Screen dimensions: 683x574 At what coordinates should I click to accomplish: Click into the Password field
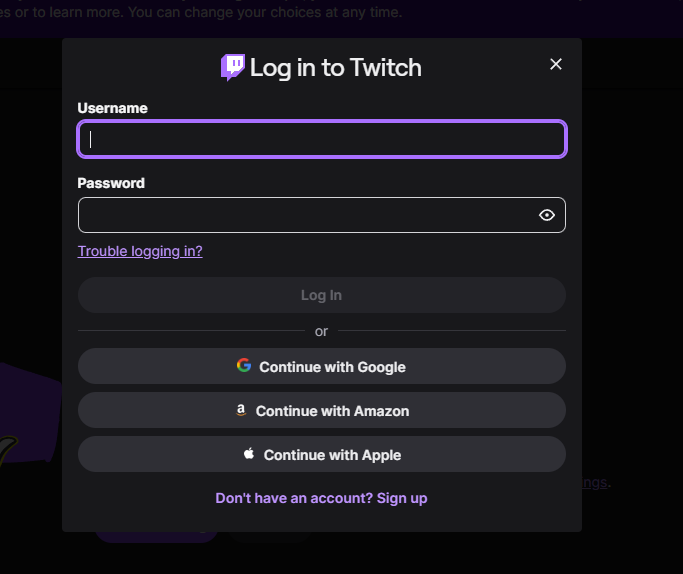click(x=305, y=215)
